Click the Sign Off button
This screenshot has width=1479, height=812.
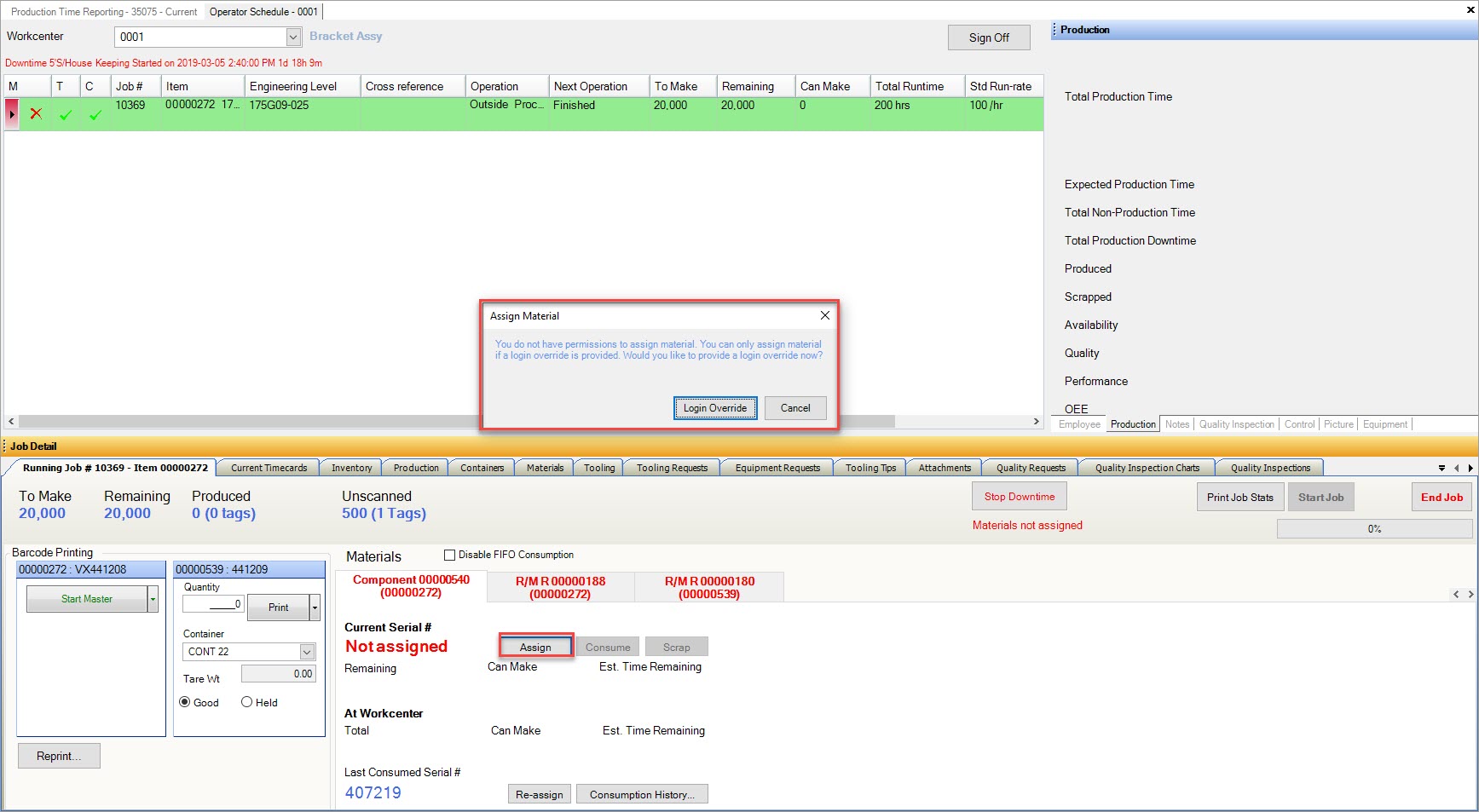(989, 37)
